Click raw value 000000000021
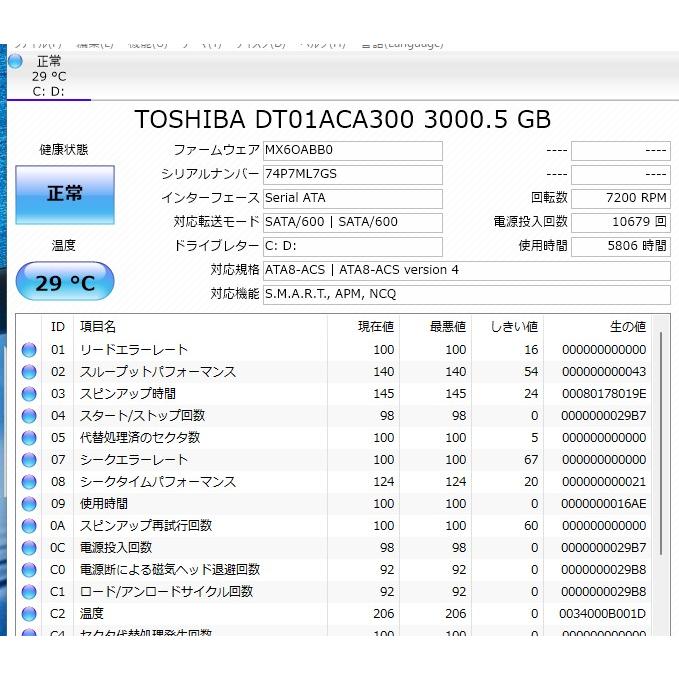Image resolution: width=679 pixels, height=679 pixels. [604, 482]
